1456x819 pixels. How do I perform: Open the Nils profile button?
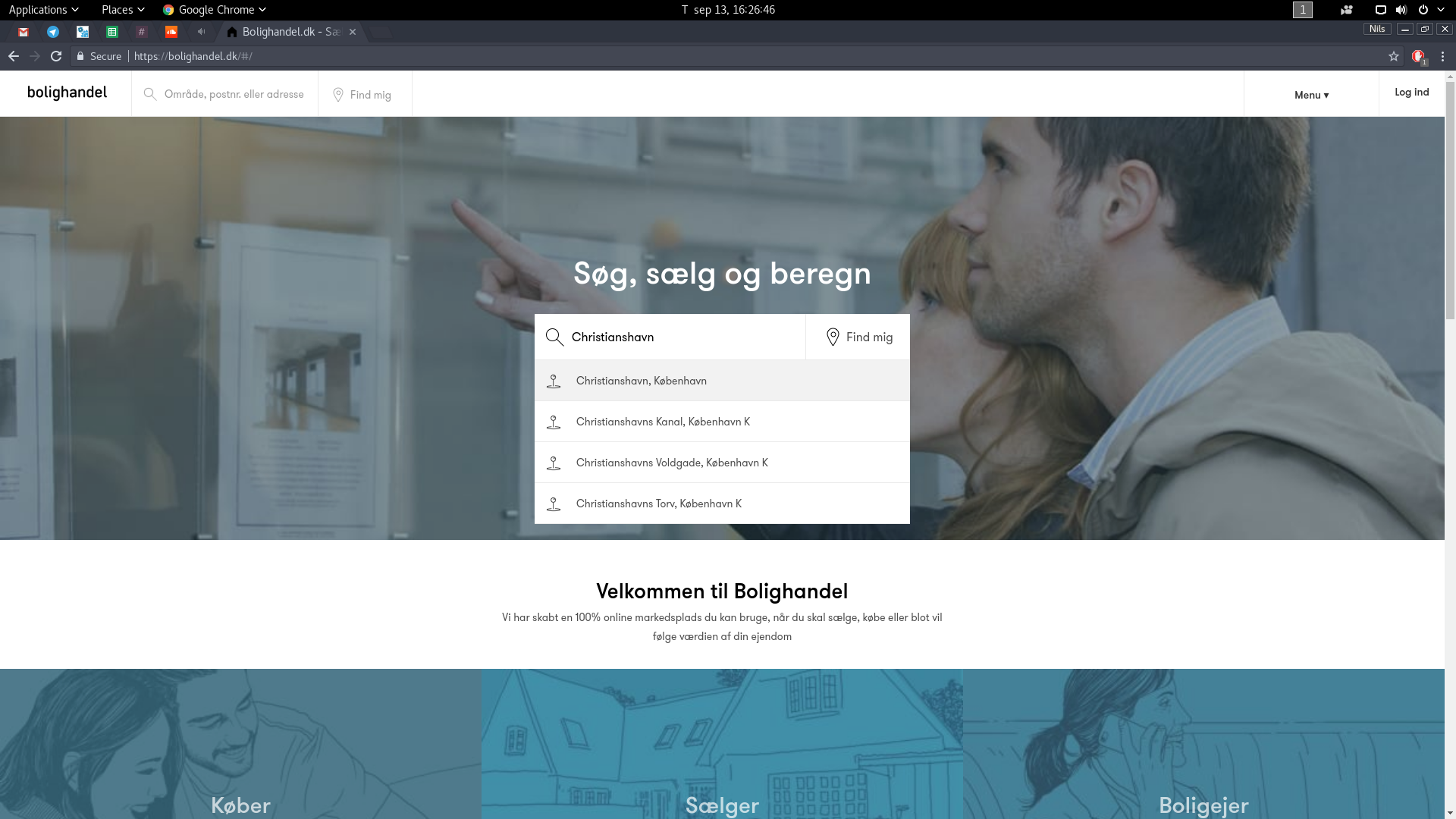point(1377,29)
